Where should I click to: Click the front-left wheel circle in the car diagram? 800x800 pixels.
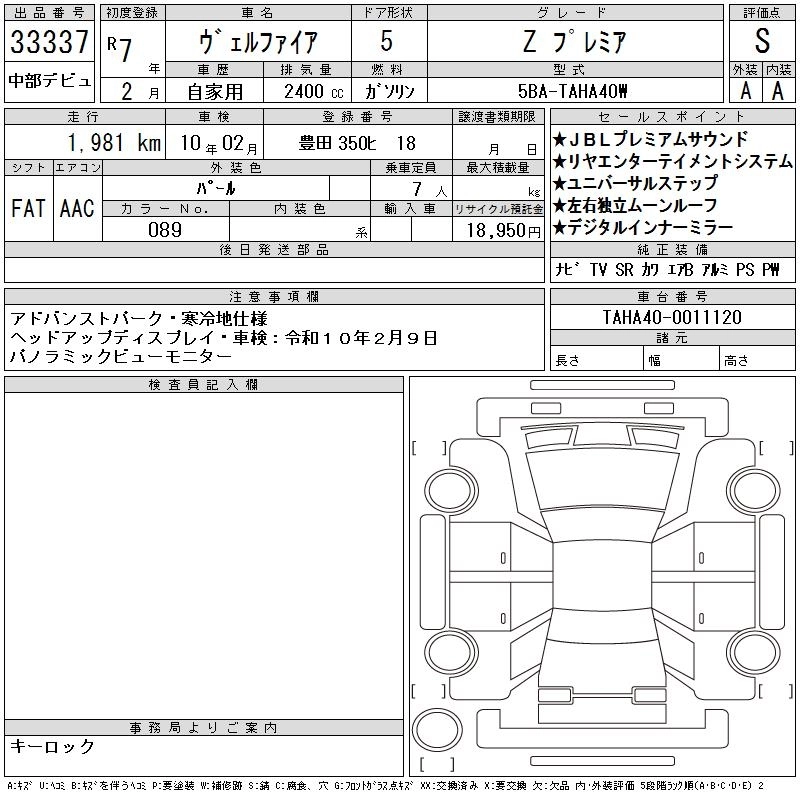[x=451, y=490]
